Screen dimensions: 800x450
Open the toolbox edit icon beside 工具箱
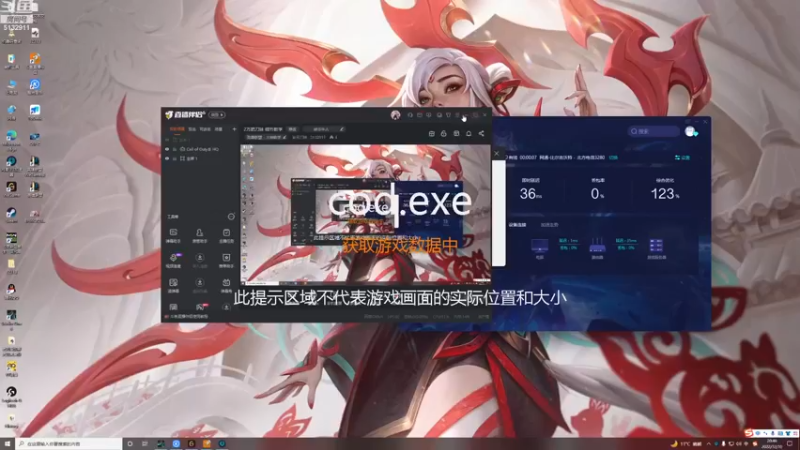point(231,216)
